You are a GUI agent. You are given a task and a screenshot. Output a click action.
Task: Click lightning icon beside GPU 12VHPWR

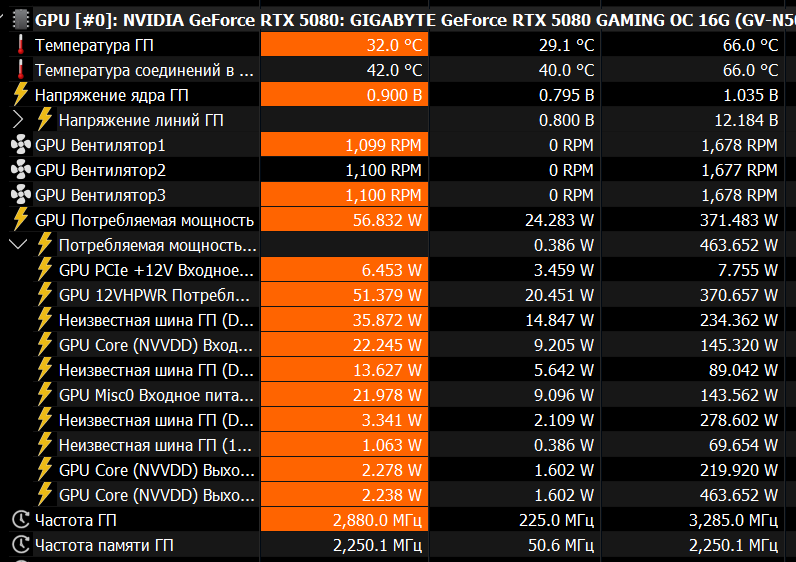pyautogui.click(x=45, y=294)
